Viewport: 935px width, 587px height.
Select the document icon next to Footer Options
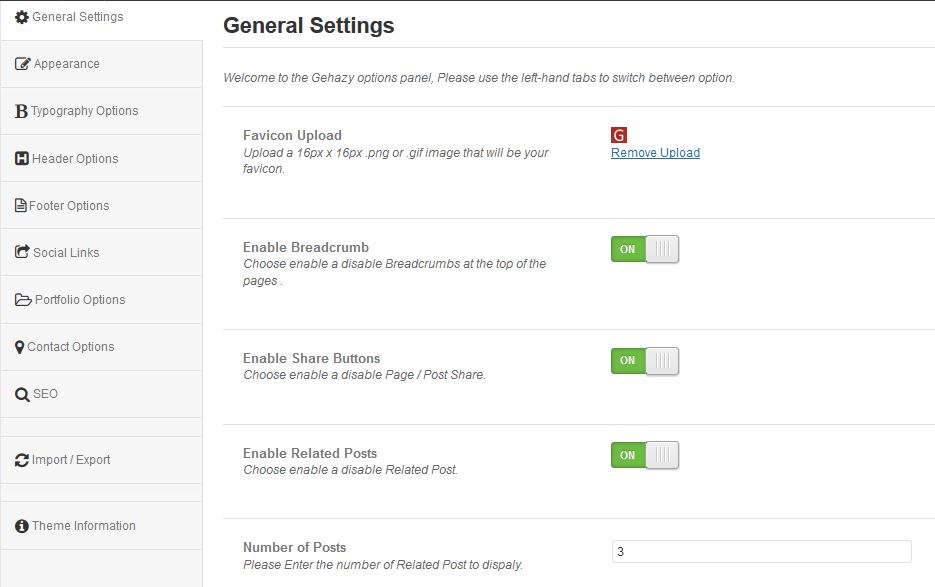pos(22,204)
